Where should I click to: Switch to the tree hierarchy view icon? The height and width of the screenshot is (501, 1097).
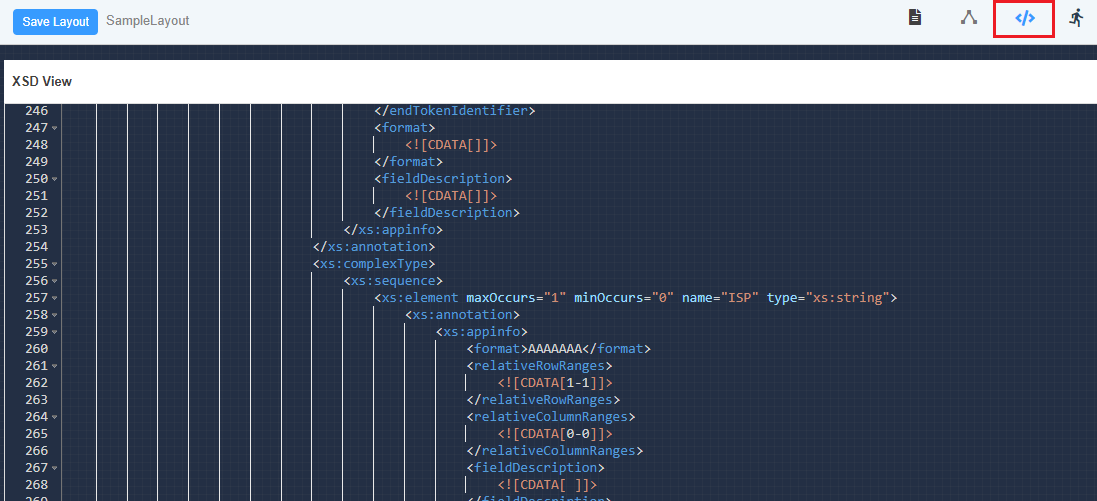pyautogui.click(x=968, y=18)
